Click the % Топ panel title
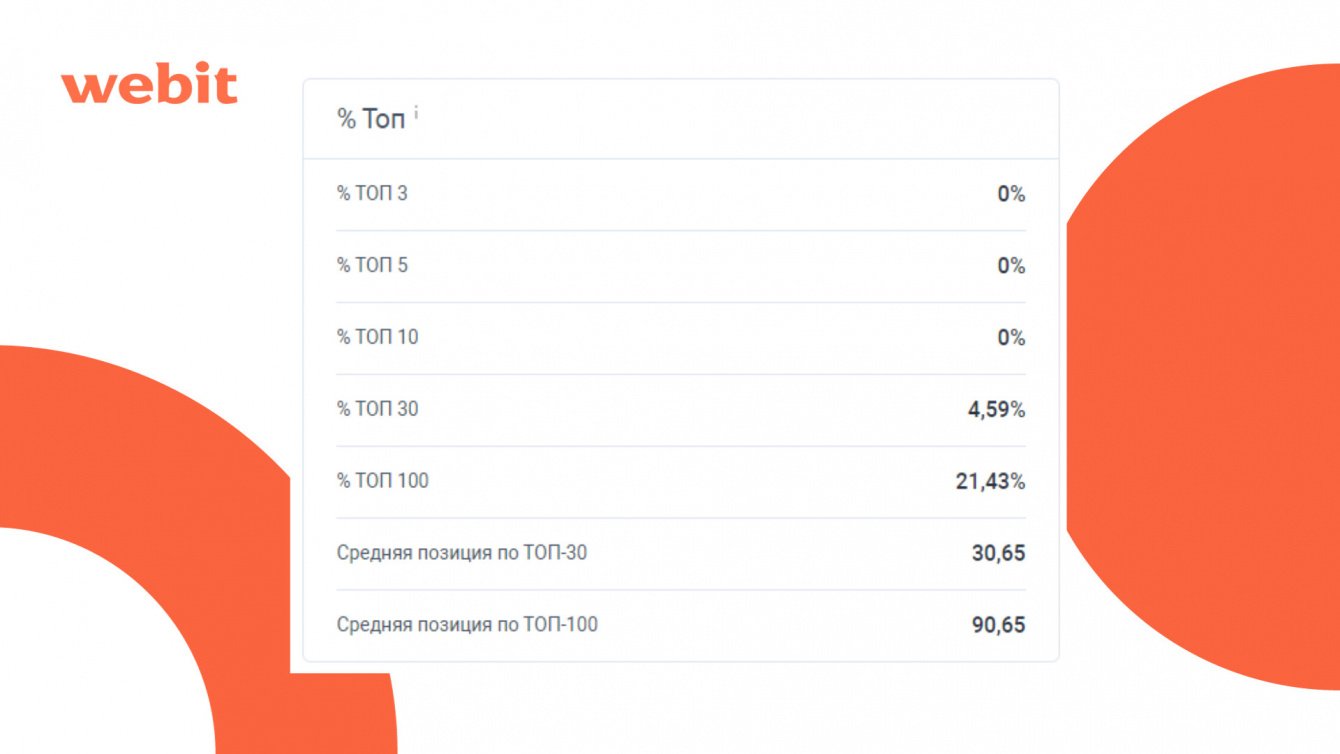The height and width of the screenshot is (754, 1340). click(372, 119)
